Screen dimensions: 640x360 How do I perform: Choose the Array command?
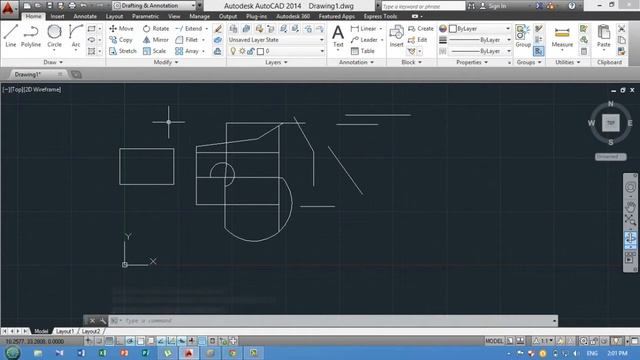pyautogui.click(x=187, y=51)
